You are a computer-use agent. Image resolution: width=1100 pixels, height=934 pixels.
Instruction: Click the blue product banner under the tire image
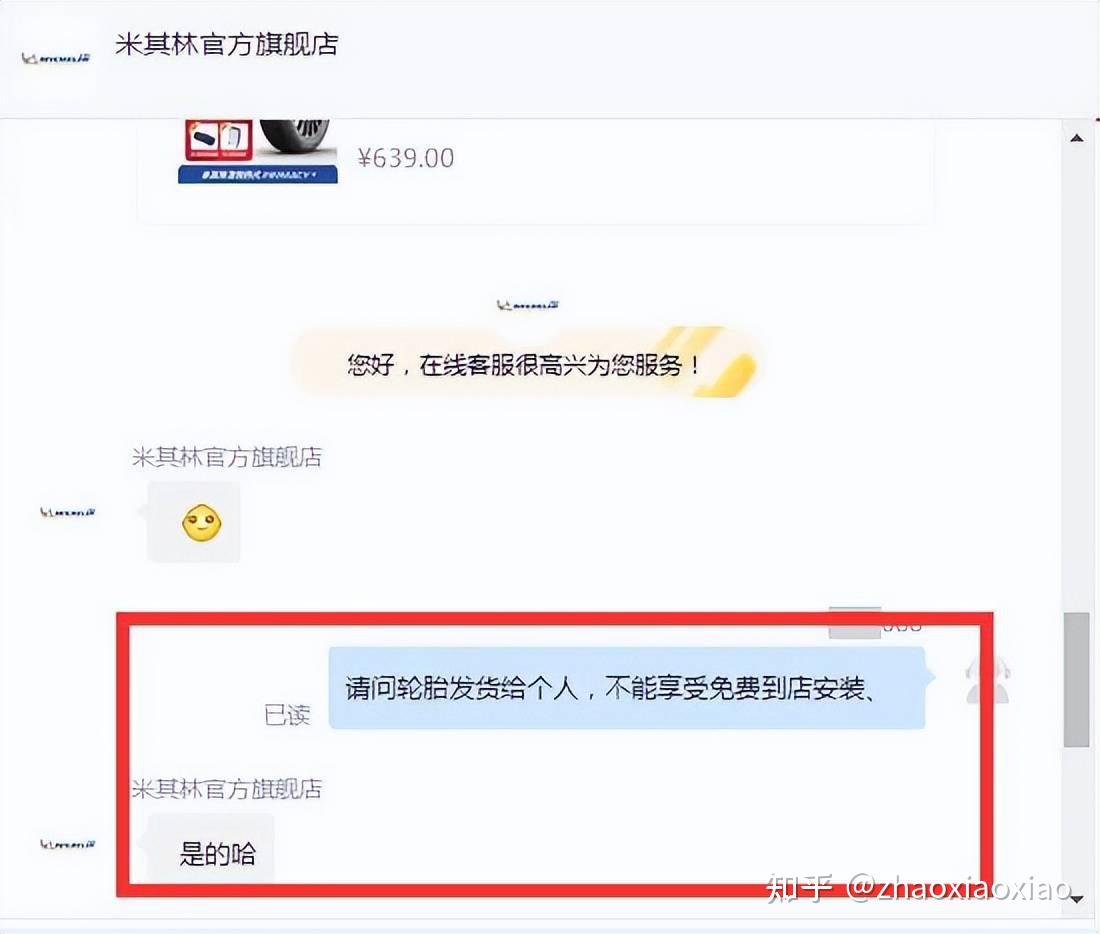[x=257, y=175]
